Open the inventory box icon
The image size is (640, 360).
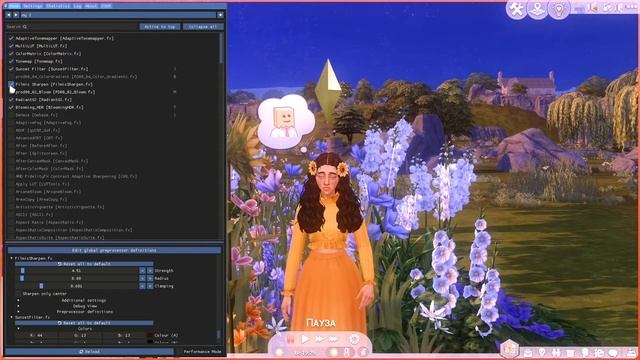(x=570, y=353)
